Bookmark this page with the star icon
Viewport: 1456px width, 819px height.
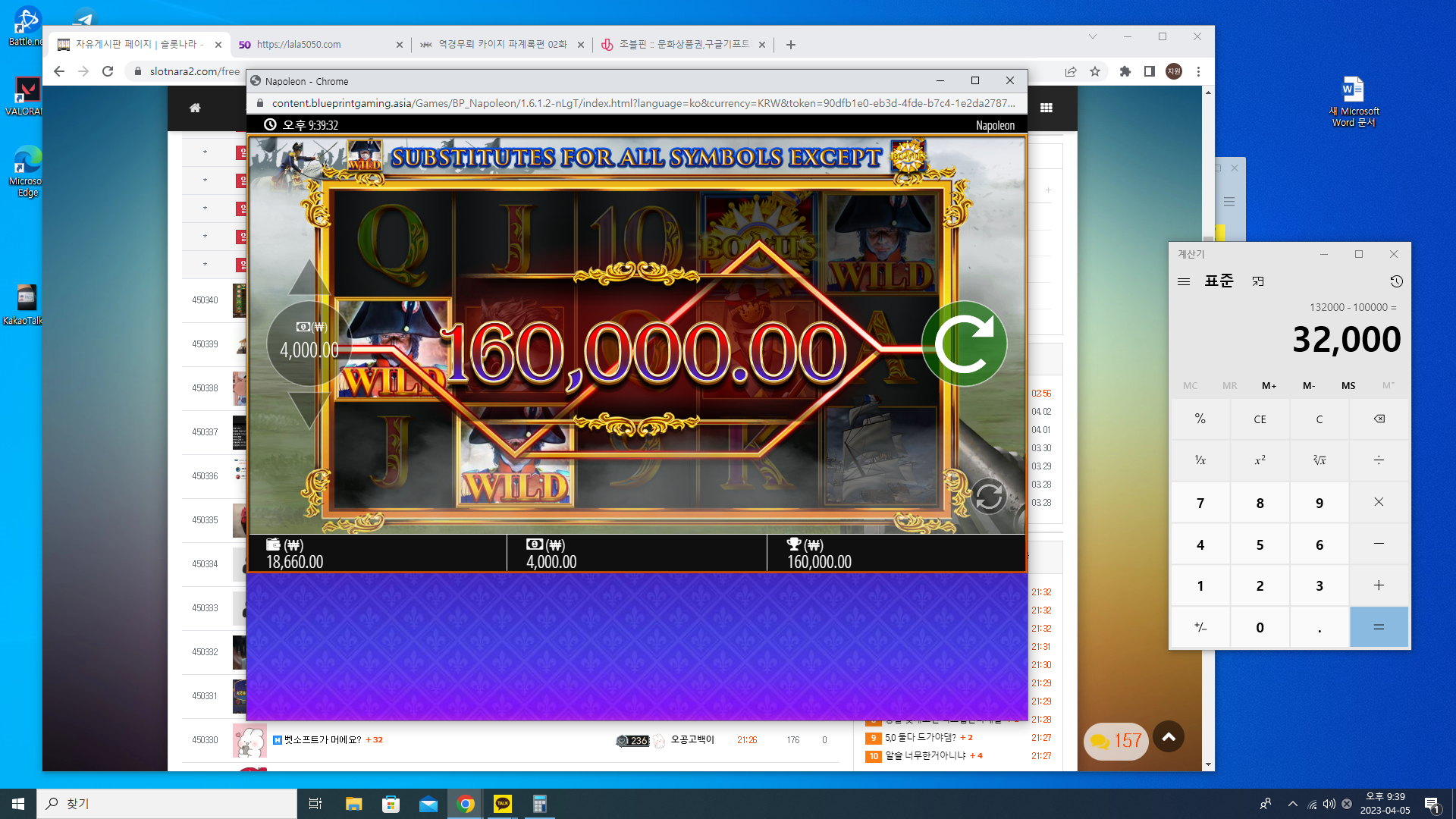tap(1095, 71)
